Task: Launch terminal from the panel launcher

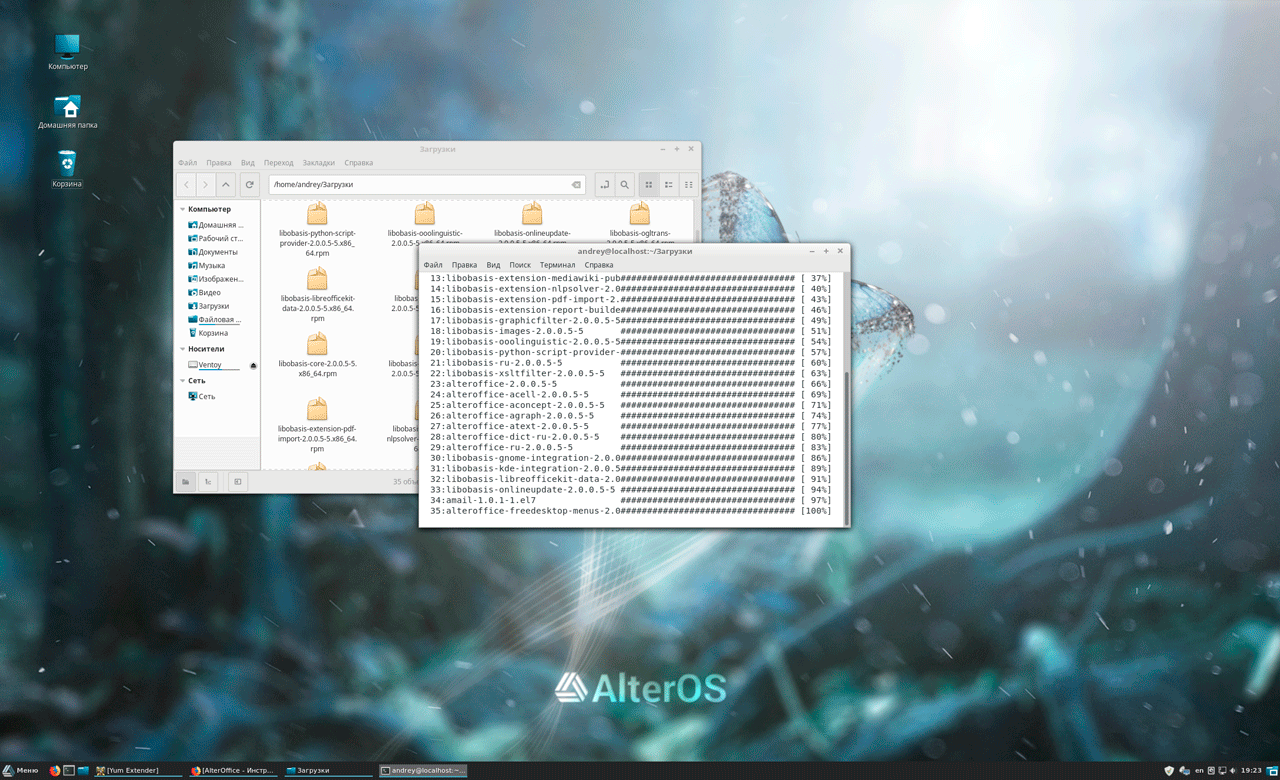Action: click(x=69, y=770)
